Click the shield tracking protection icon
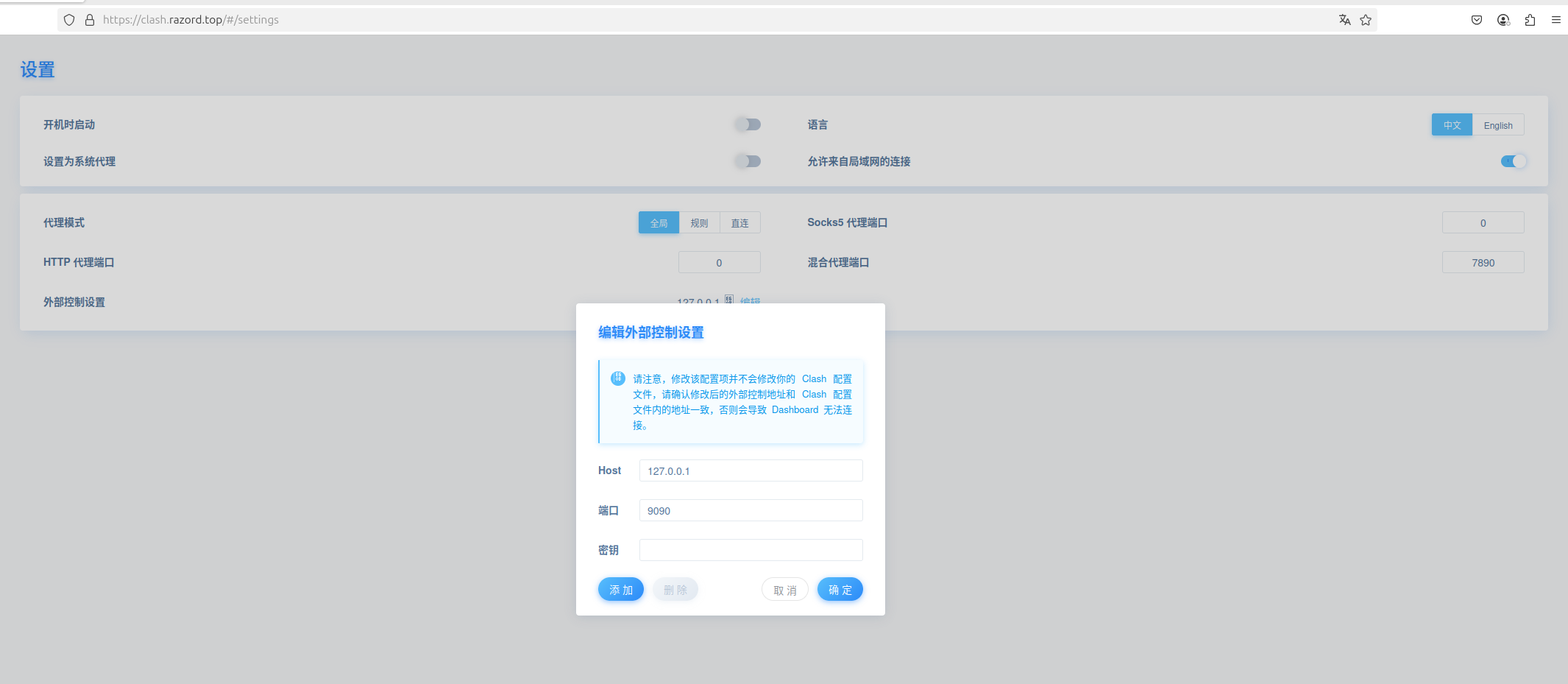Image resolution: width=1568 pixels, height=684 pixels. pyautogui.click(x=69, y=20)
